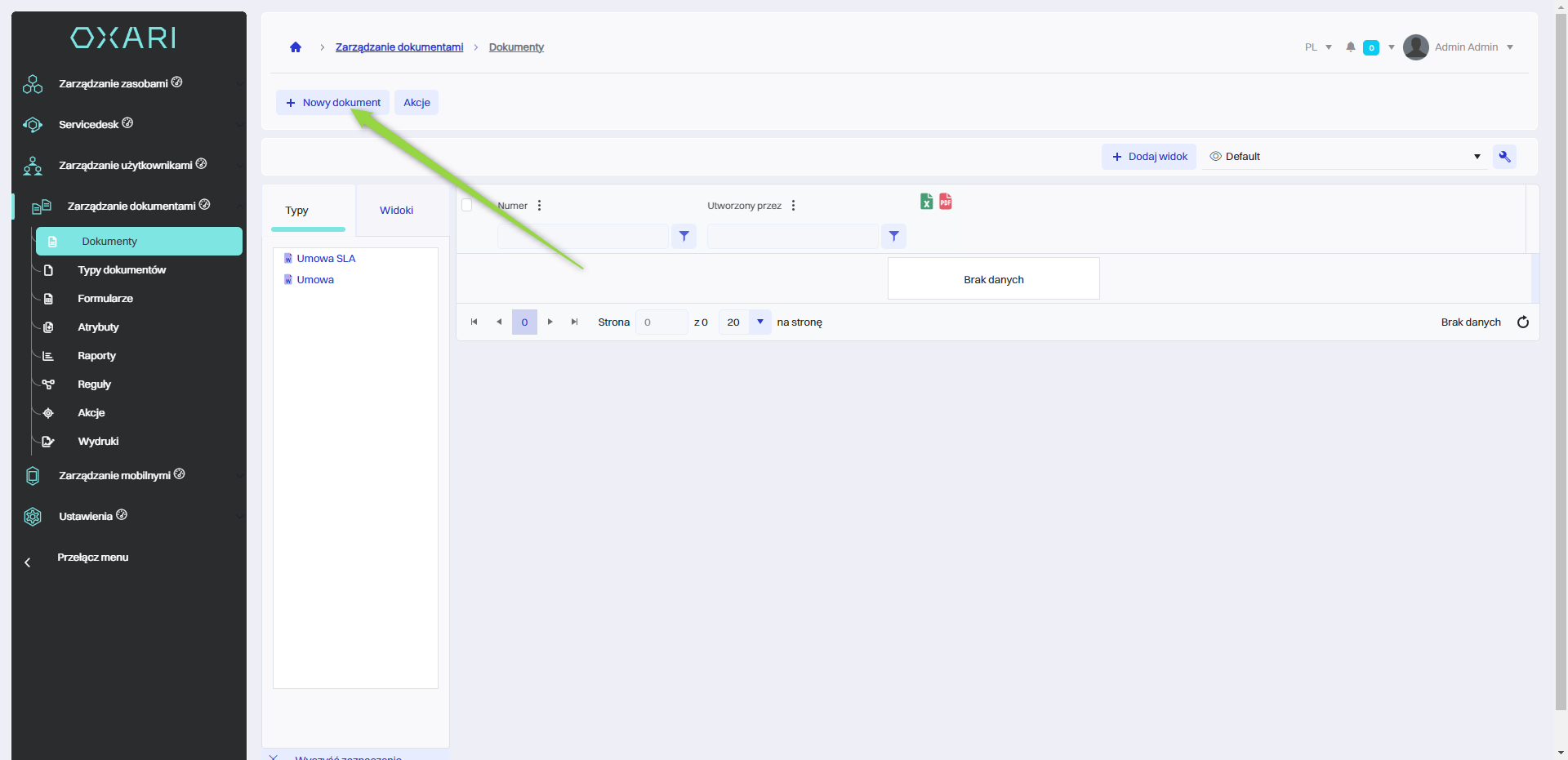Apply the Numer column filter icon
The height and width of the screenshot is (760, 1568).
pos(684,237)
